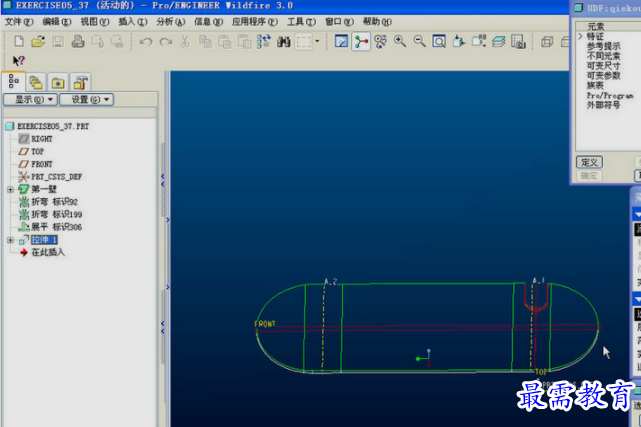Open the 分析 menu
The image size is (641, 427).
click(170, 22)
